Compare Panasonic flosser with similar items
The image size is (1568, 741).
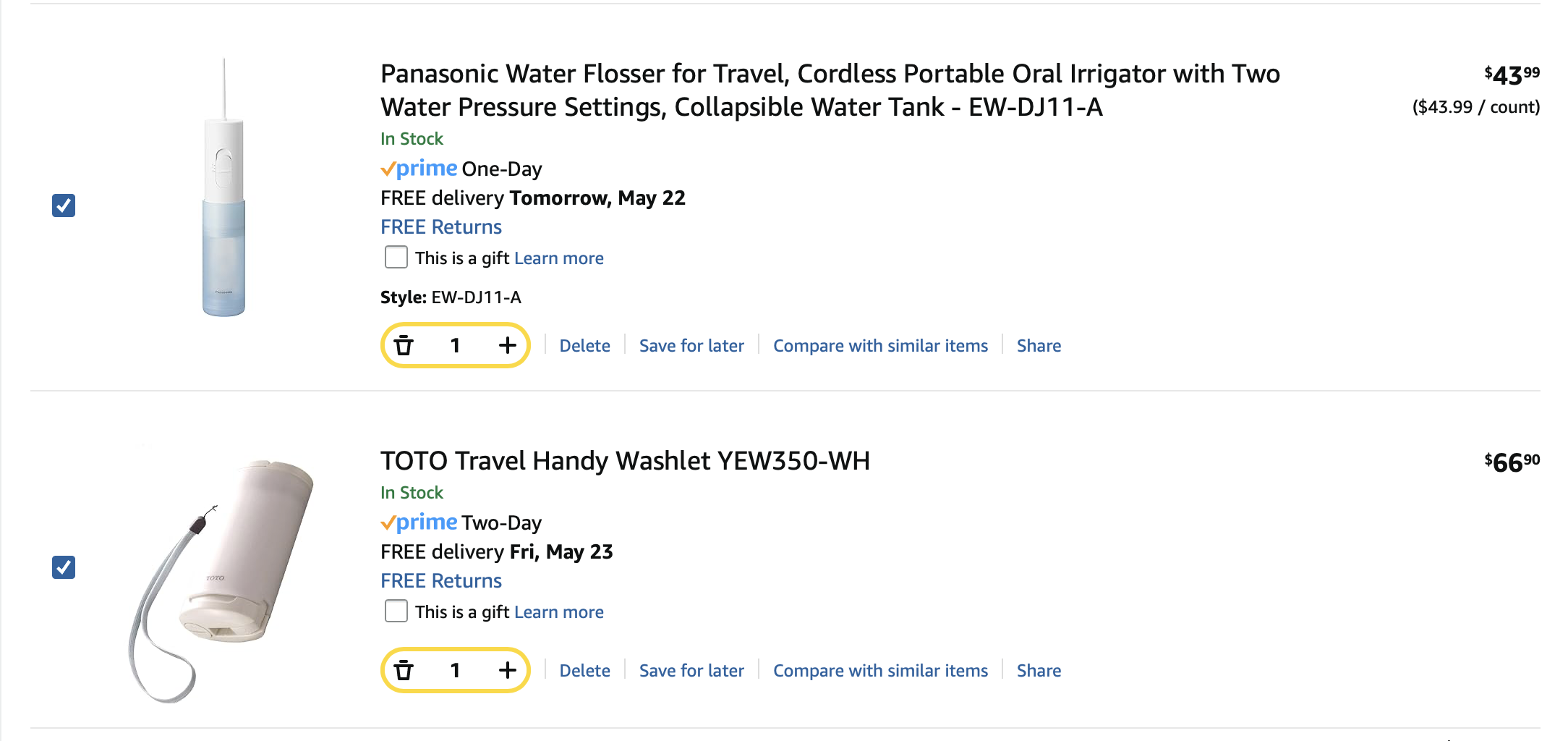[880, 346]
